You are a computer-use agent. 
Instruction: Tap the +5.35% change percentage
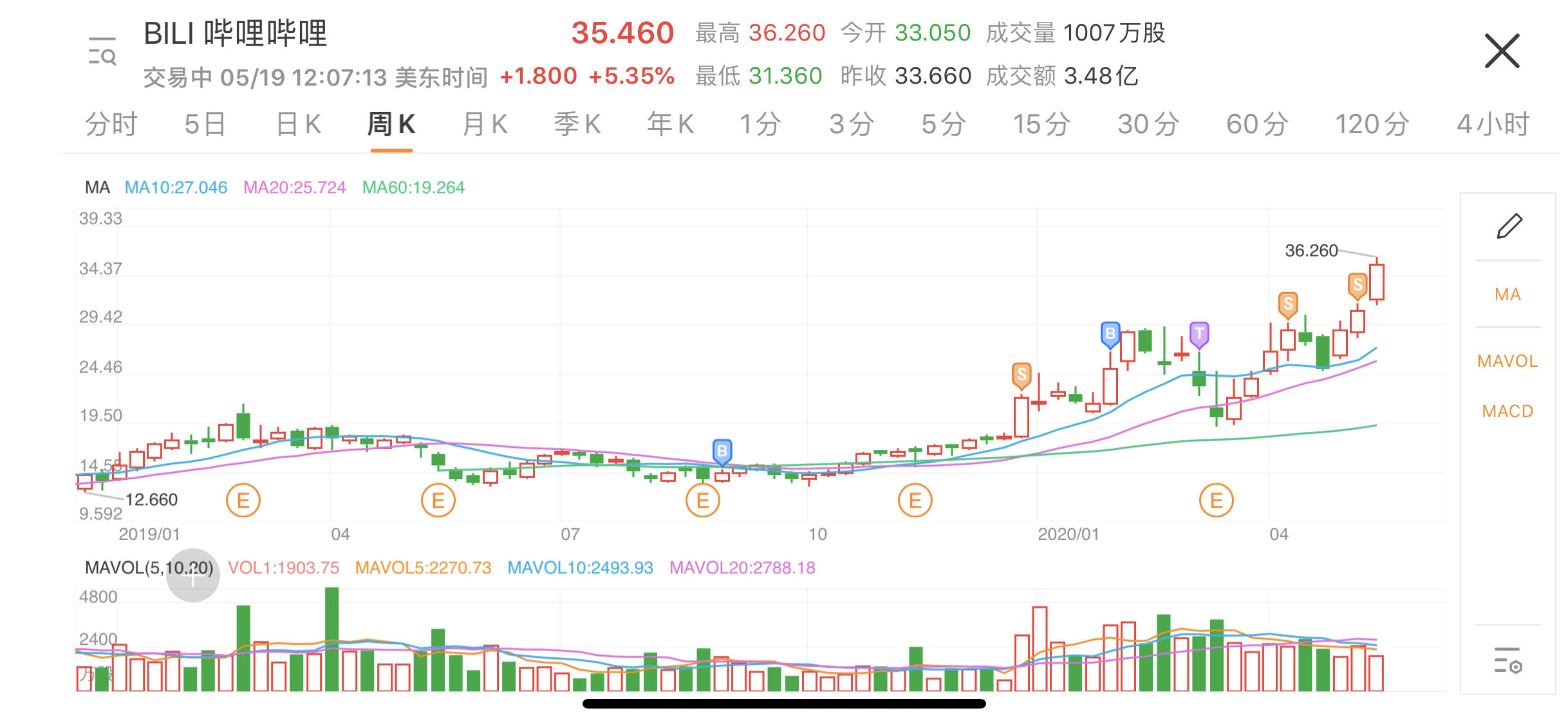631,76
